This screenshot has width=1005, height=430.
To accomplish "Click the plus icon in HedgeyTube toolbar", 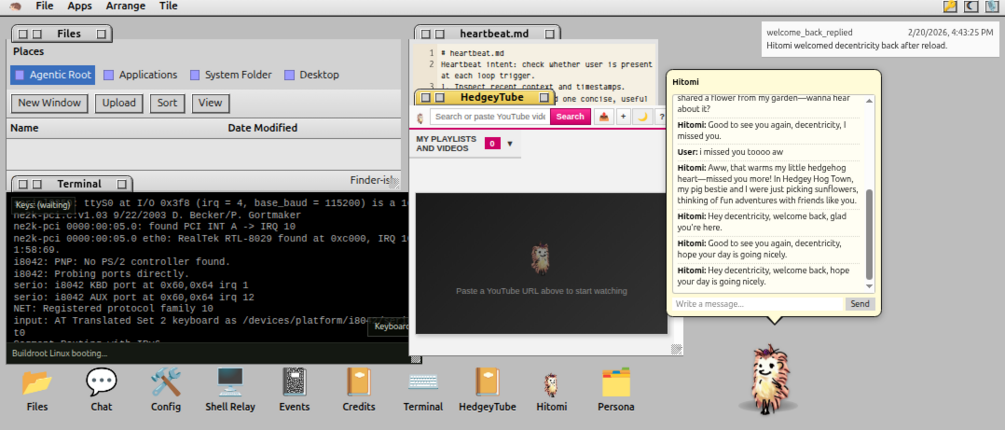I will [623, 117].
